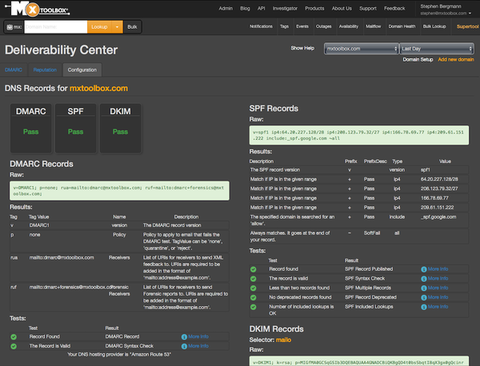Open the Stephen Bergmann account menu
480x366 pixels.
[x=445, y=10]
